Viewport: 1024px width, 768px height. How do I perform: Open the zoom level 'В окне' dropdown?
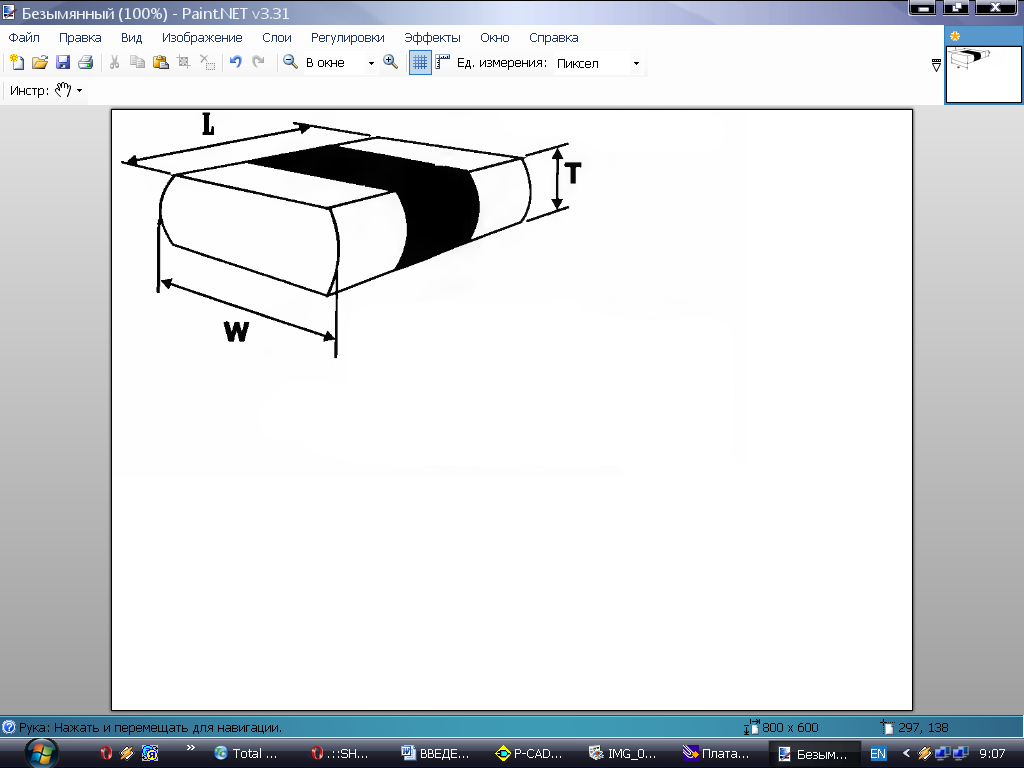pos(371,63)
